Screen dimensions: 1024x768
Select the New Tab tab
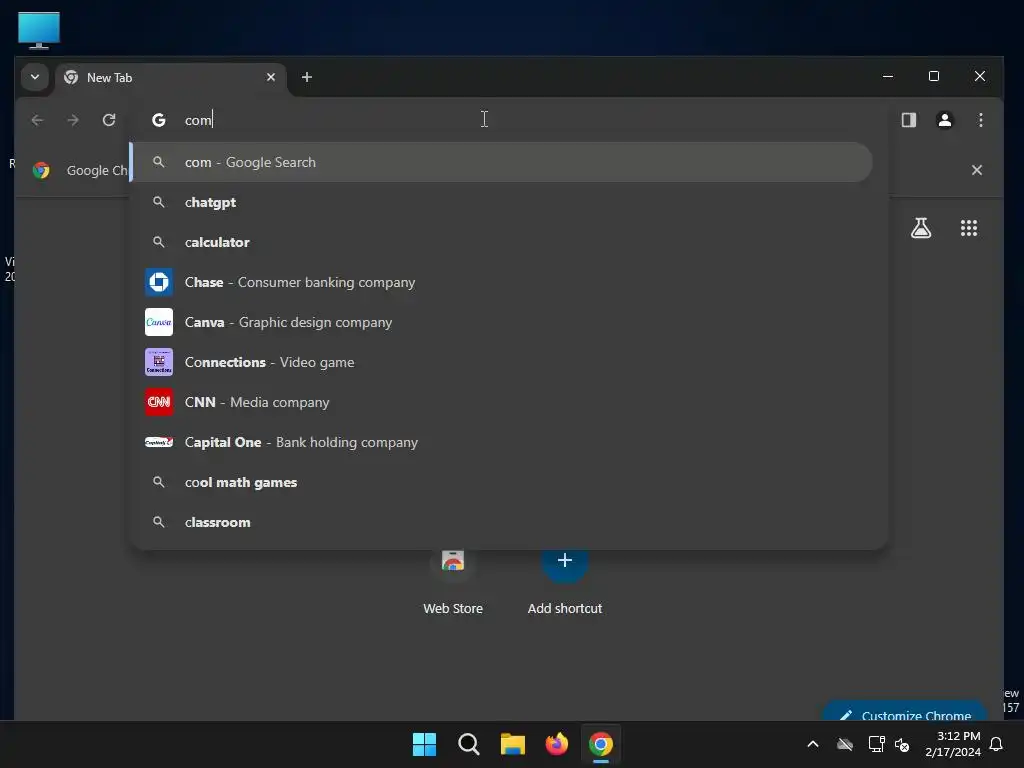172,78
